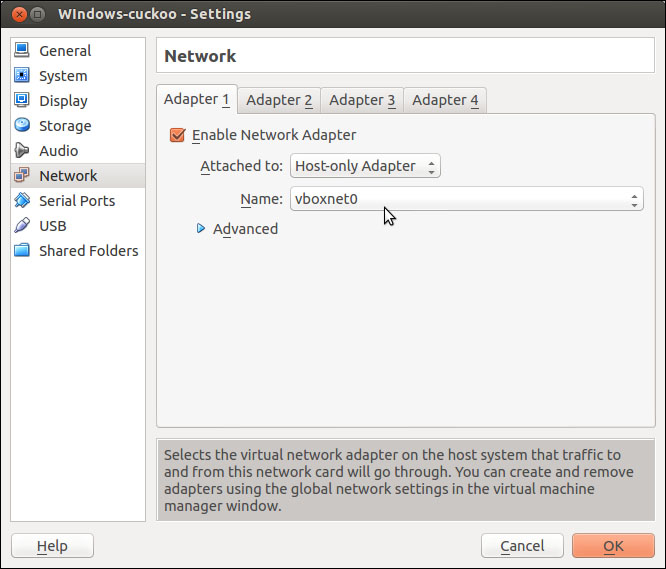Expand the Advanced section triangle

pos(200,228)
